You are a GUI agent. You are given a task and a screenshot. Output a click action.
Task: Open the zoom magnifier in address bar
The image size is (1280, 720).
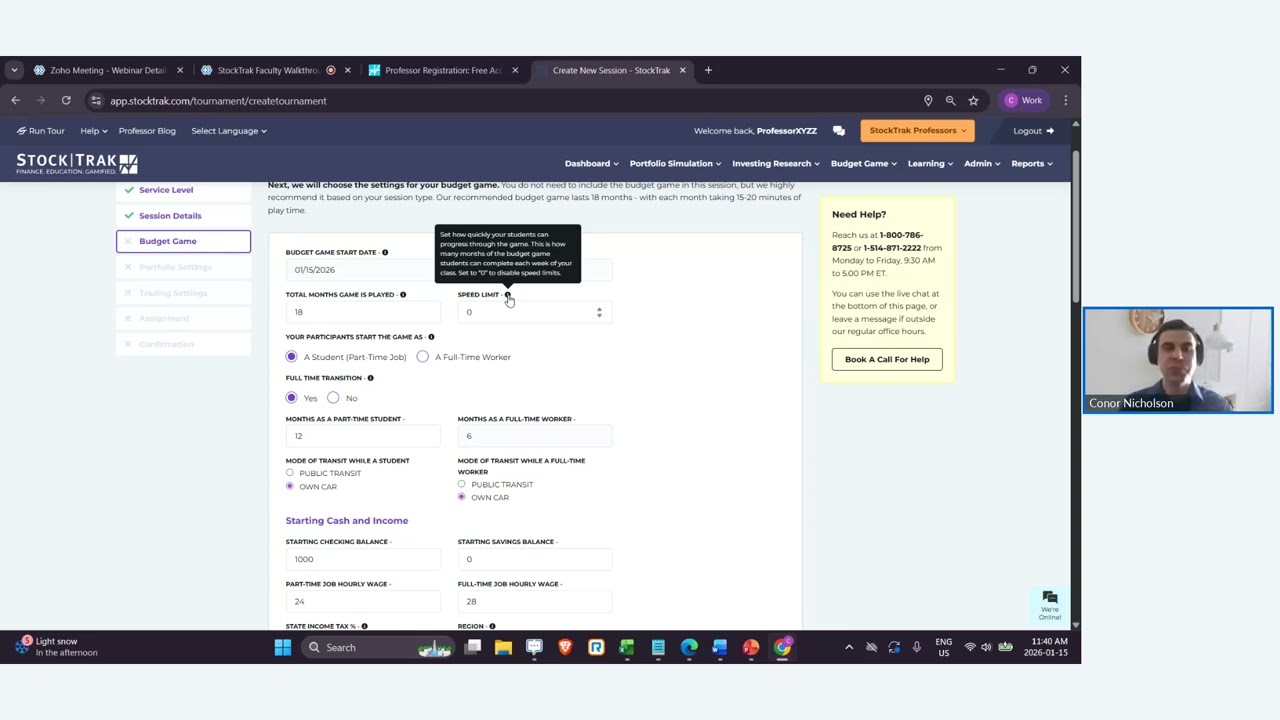coord(951,100)
